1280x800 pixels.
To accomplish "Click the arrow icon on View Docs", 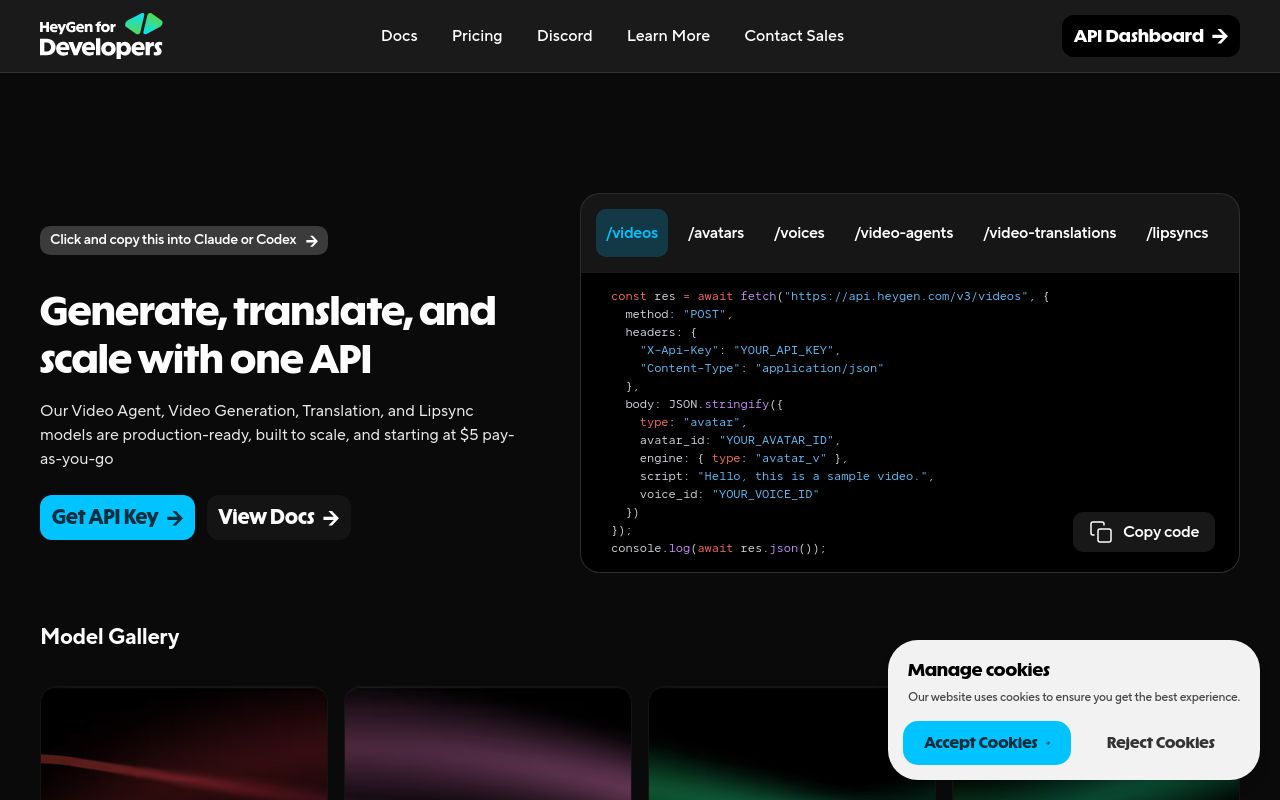I will point(331,518).
